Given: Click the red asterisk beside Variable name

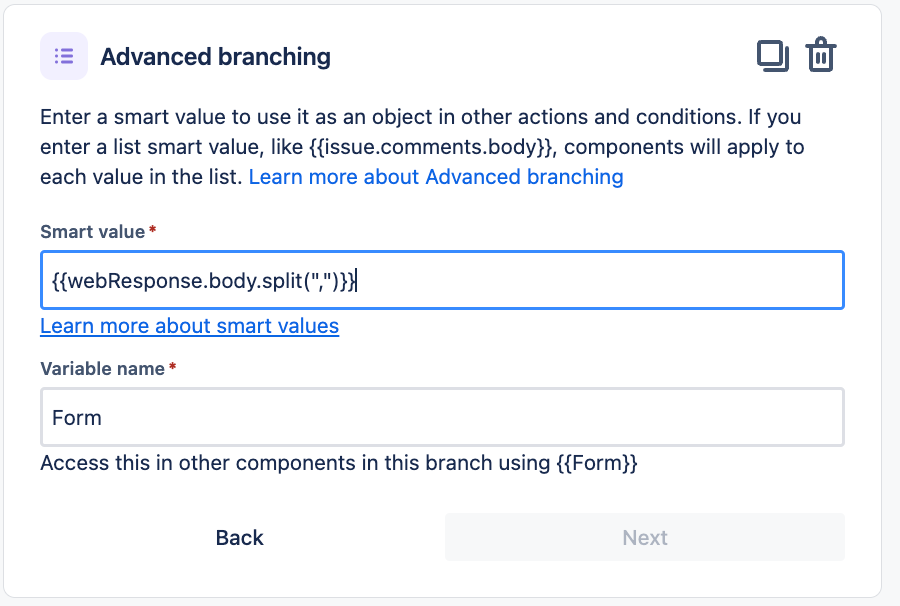Looking at the screenshot, I should (x=172, y=366).
